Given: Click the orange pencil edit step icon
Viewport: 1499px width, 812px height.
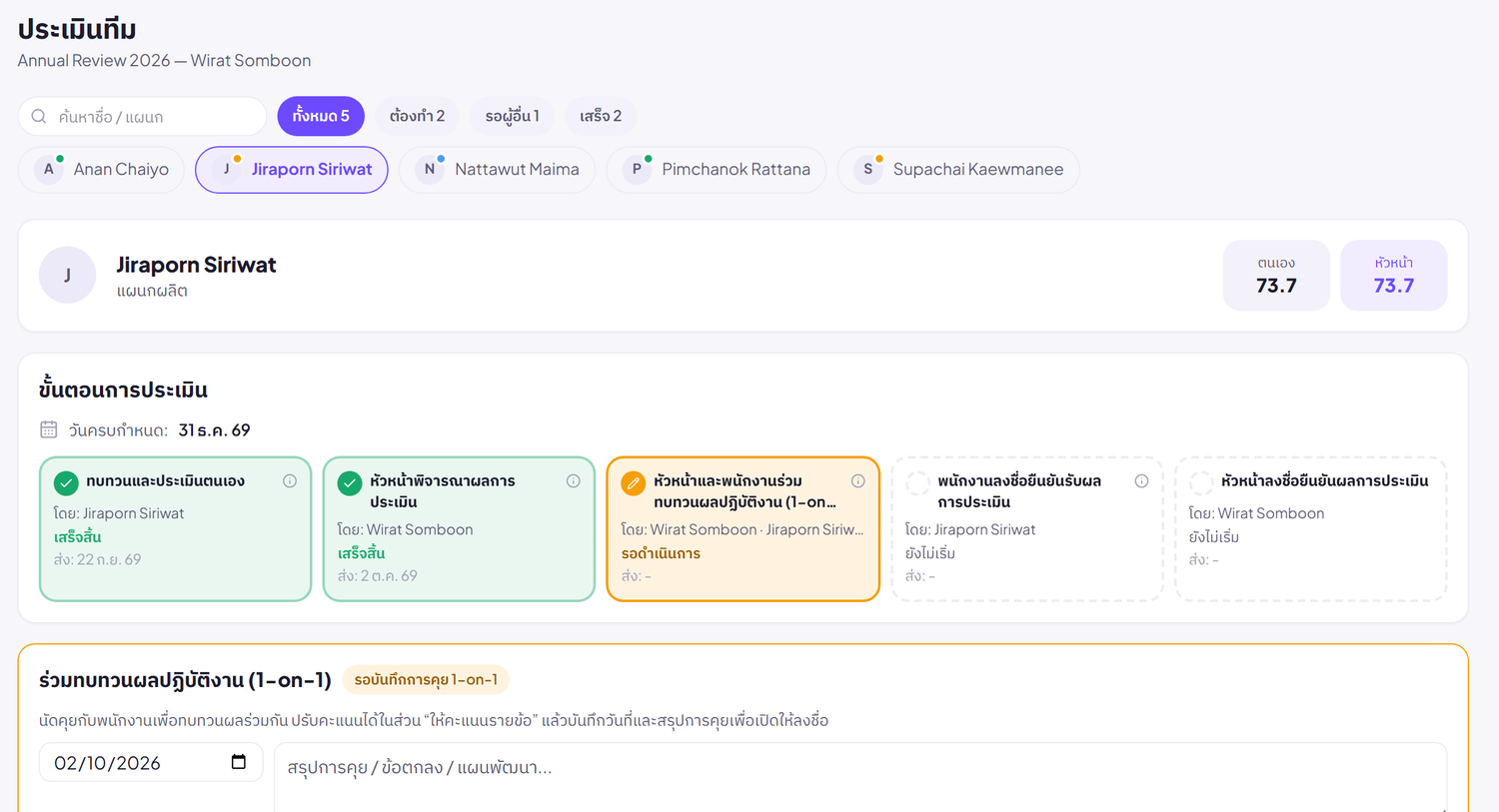Looking at the screenshot, I should (634, 483).
